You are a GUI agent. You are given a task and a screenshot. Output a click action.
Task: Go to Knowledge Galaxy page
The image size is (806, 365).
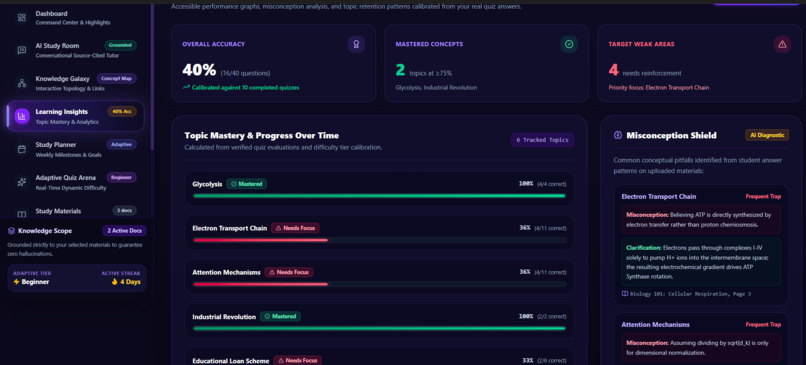point(76,83)
